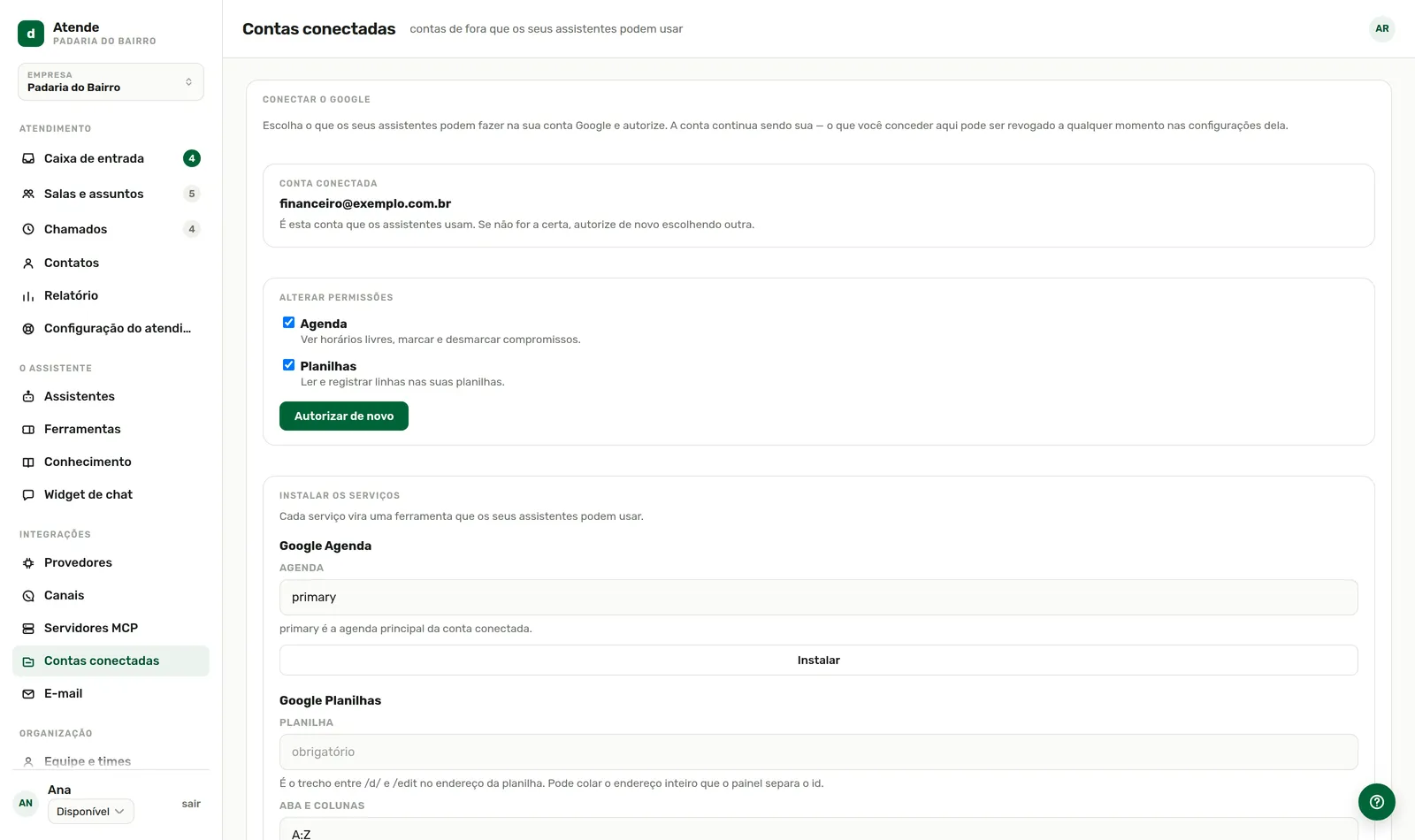This screenshot has width=1415, height=840.
Task: Click the AR avatar in top right
Action: [x=1381, y=28]
